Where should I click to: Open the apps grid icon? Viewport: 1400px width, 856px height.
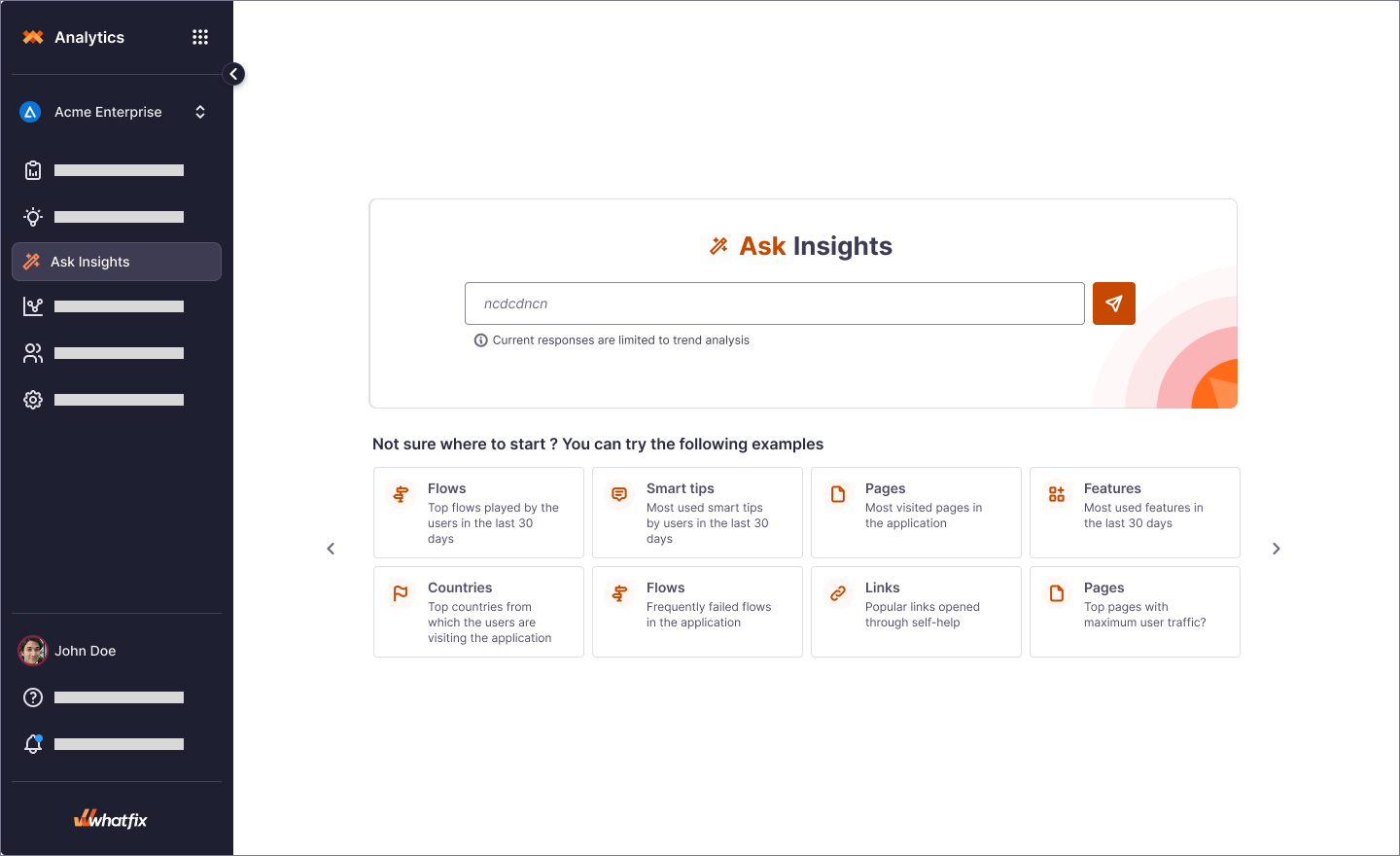pos(200,37)
